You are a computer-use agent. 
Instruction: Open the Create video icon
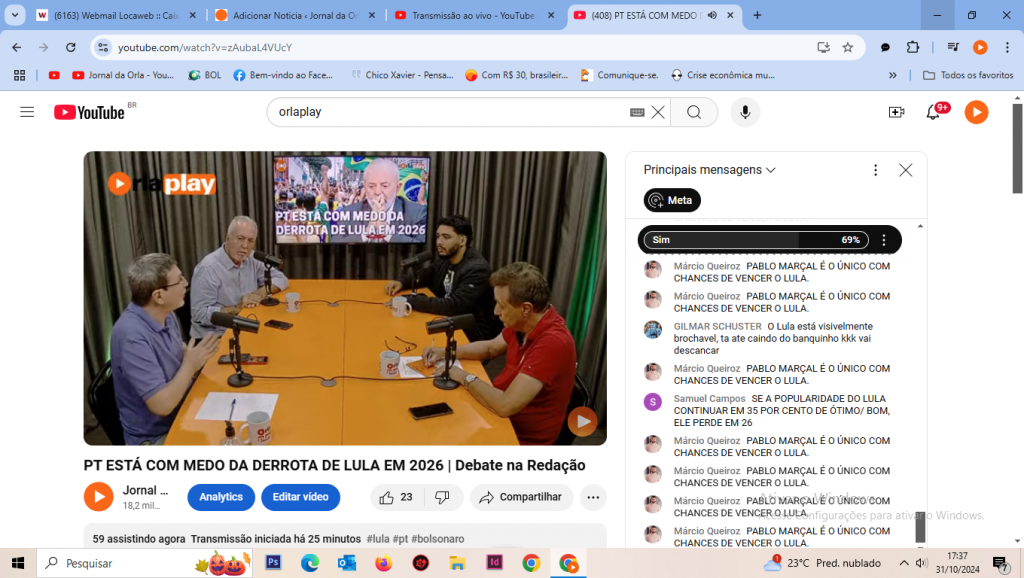coord(897,112)
